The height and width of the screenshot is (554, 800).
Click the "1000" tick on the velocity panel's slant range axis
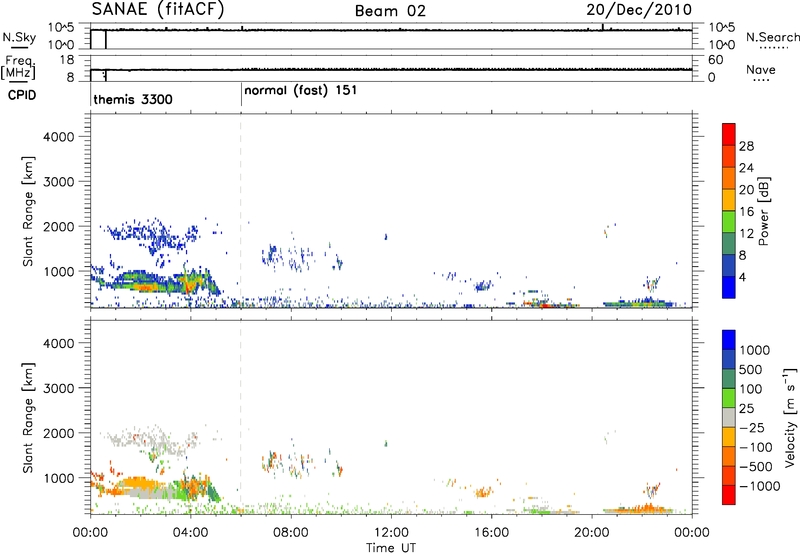tap(58, 477)
